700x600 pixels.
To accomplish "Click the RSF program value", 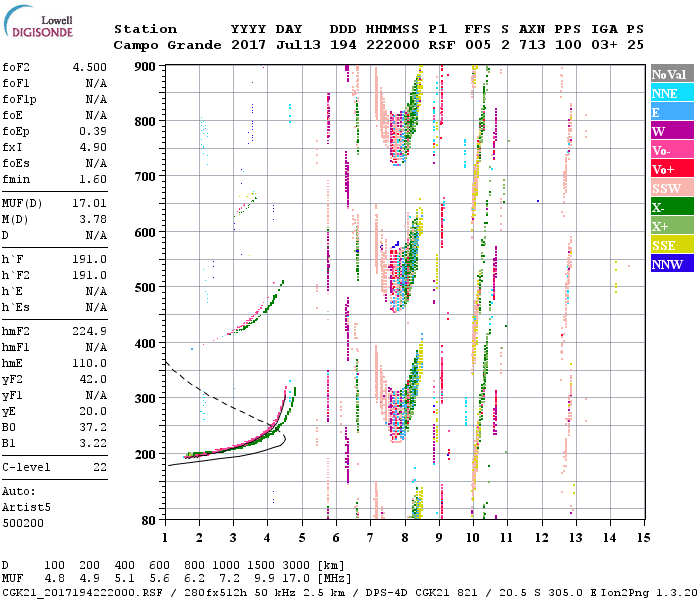I will click(x=442, y=45).
